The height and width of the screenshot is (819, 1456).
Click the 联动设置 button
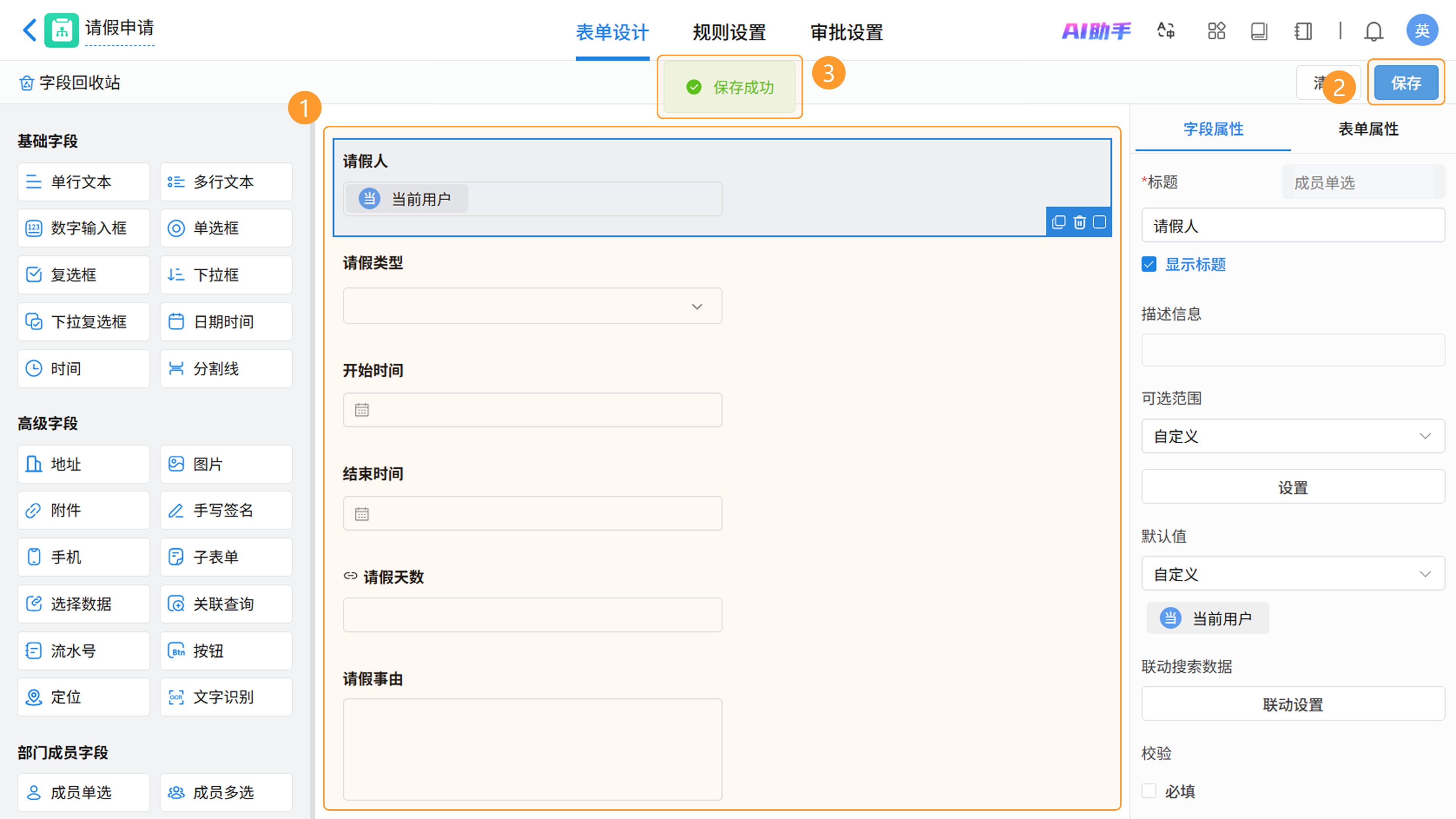coord(1293,704)
